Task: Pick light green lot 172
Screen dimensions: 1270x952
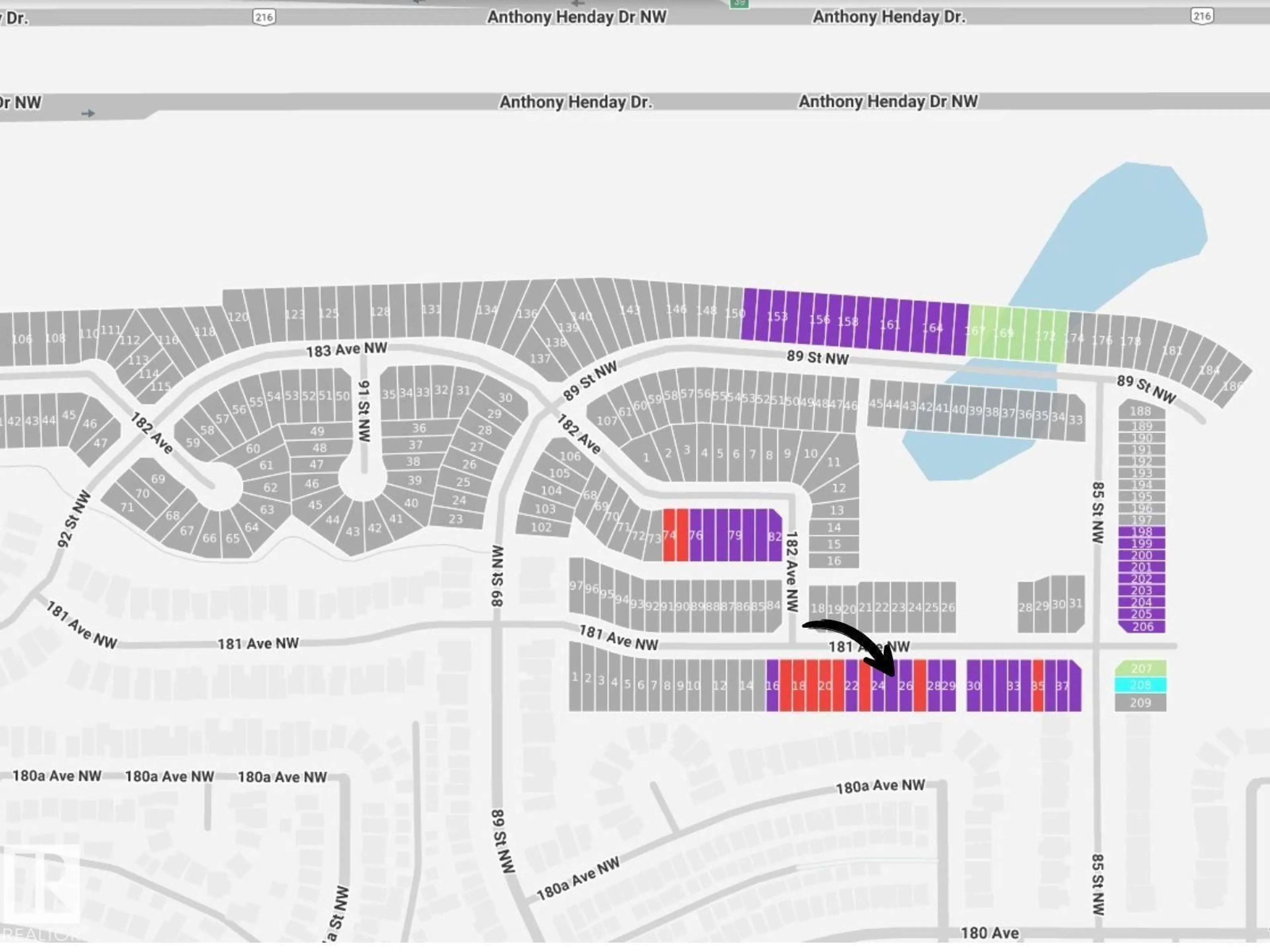Action: (1045, 336)
